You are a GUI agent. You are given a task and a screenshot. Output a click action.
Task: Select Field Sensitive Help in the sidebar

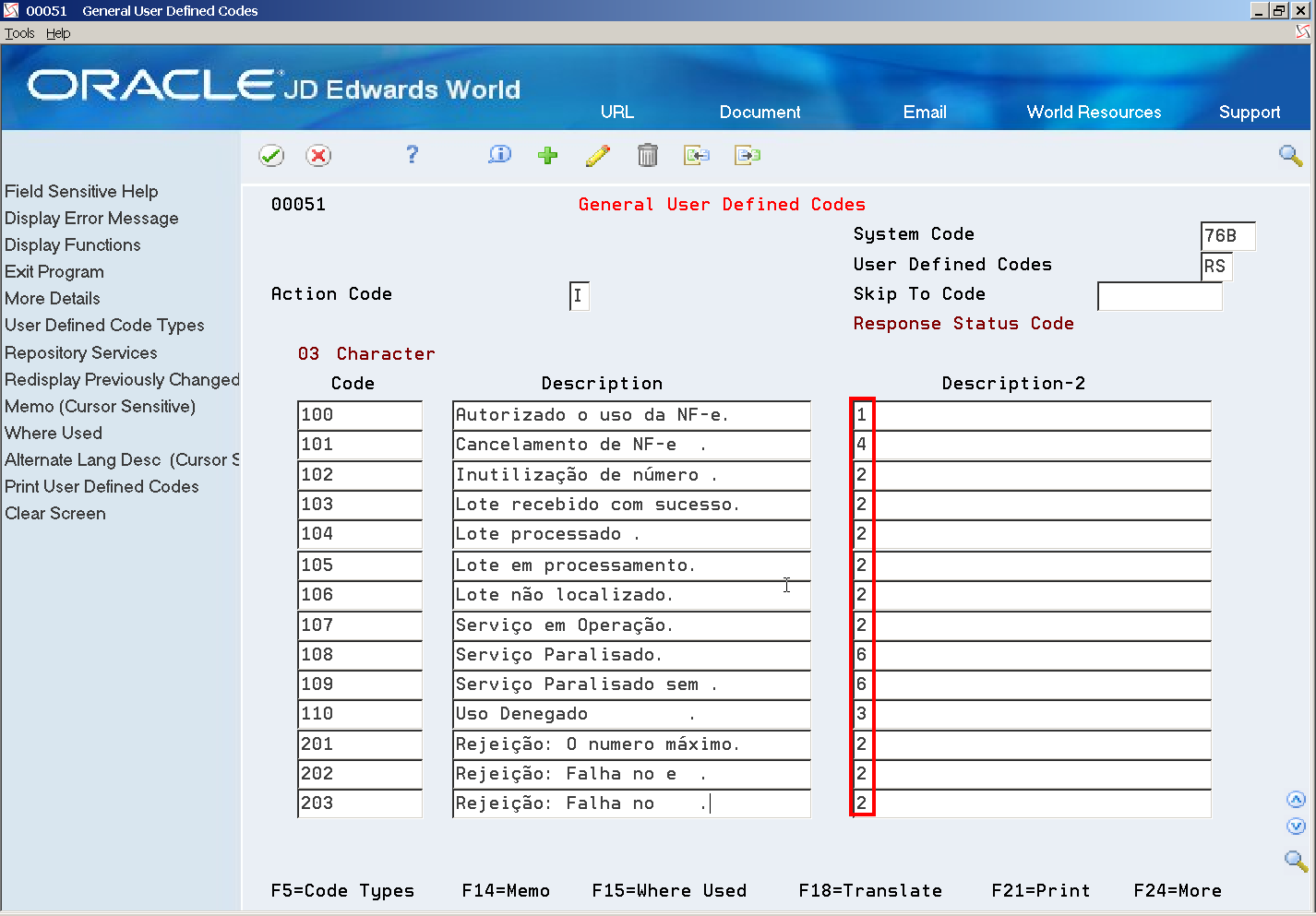point(81,191)
